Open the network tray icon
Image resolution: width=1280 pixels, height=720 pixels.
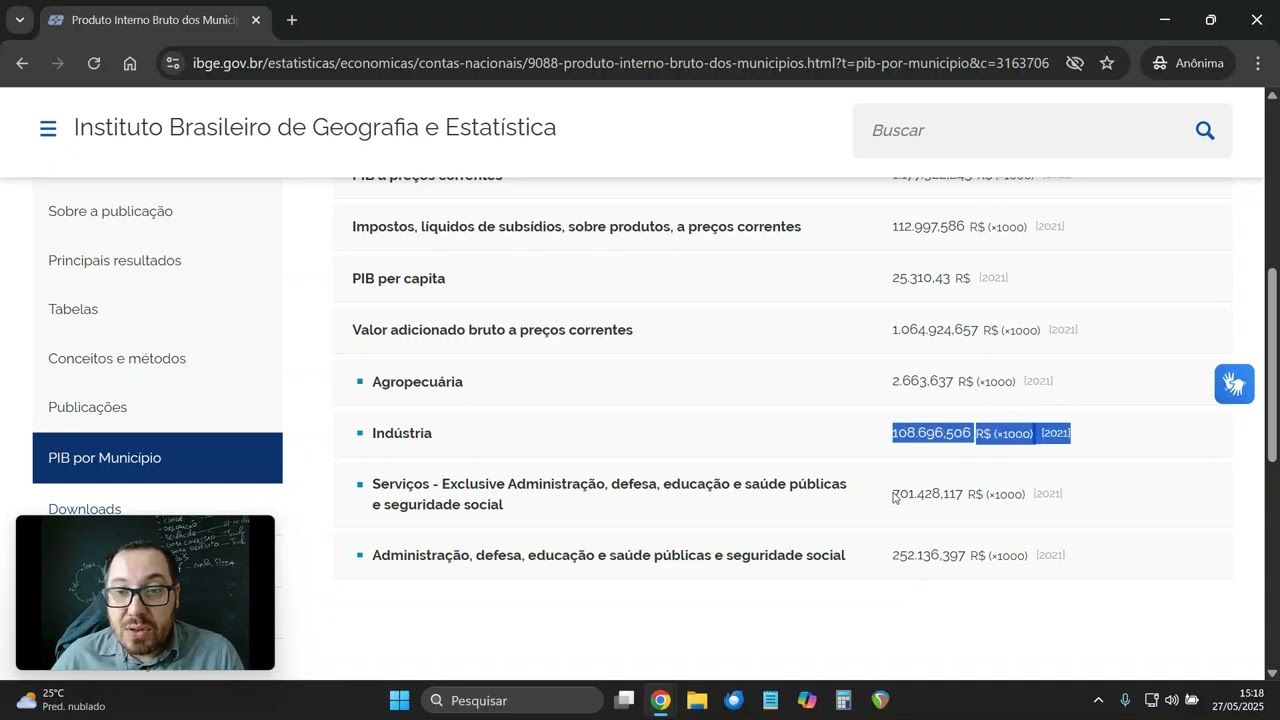pyautogui.click(x=1151, y=700)
